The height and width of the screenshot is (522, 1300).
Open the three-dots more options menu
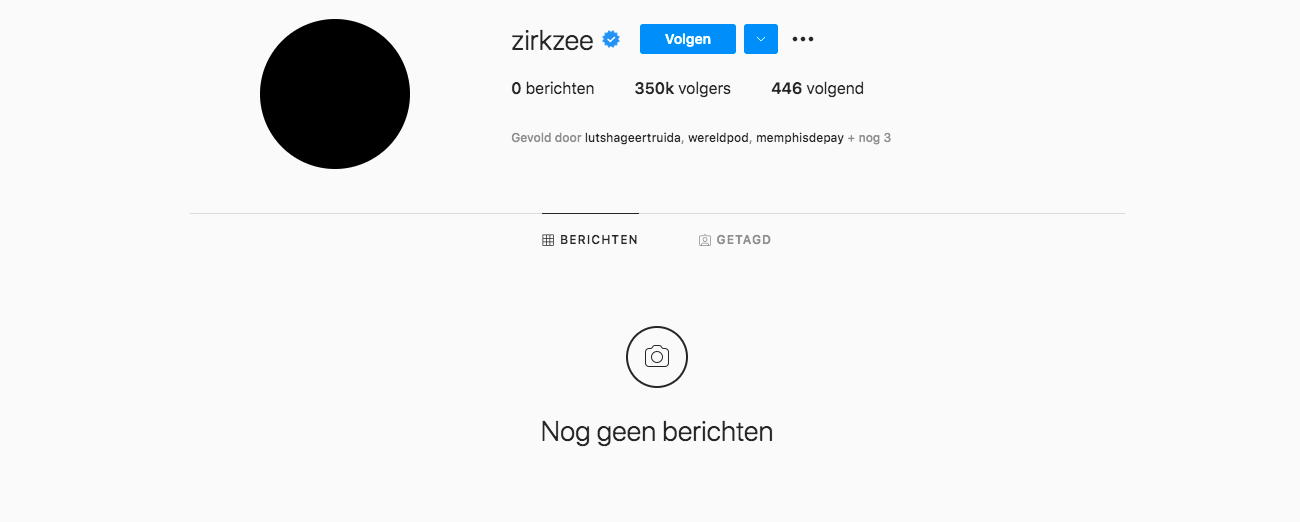[x=803, y=39]
